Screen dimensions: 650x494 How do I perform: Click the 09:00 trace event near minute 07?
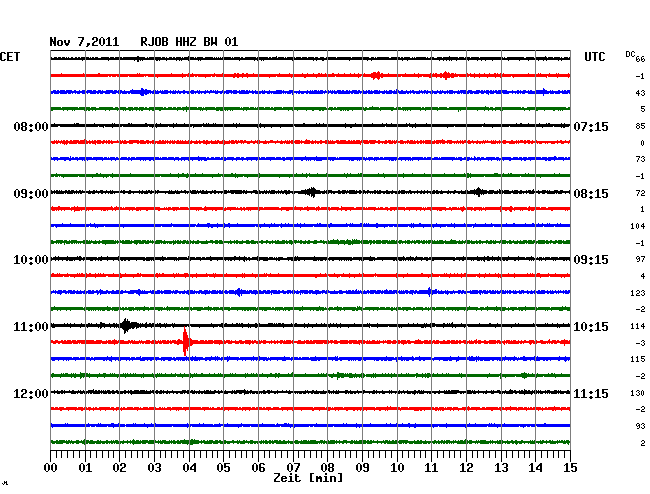point(311,192)
